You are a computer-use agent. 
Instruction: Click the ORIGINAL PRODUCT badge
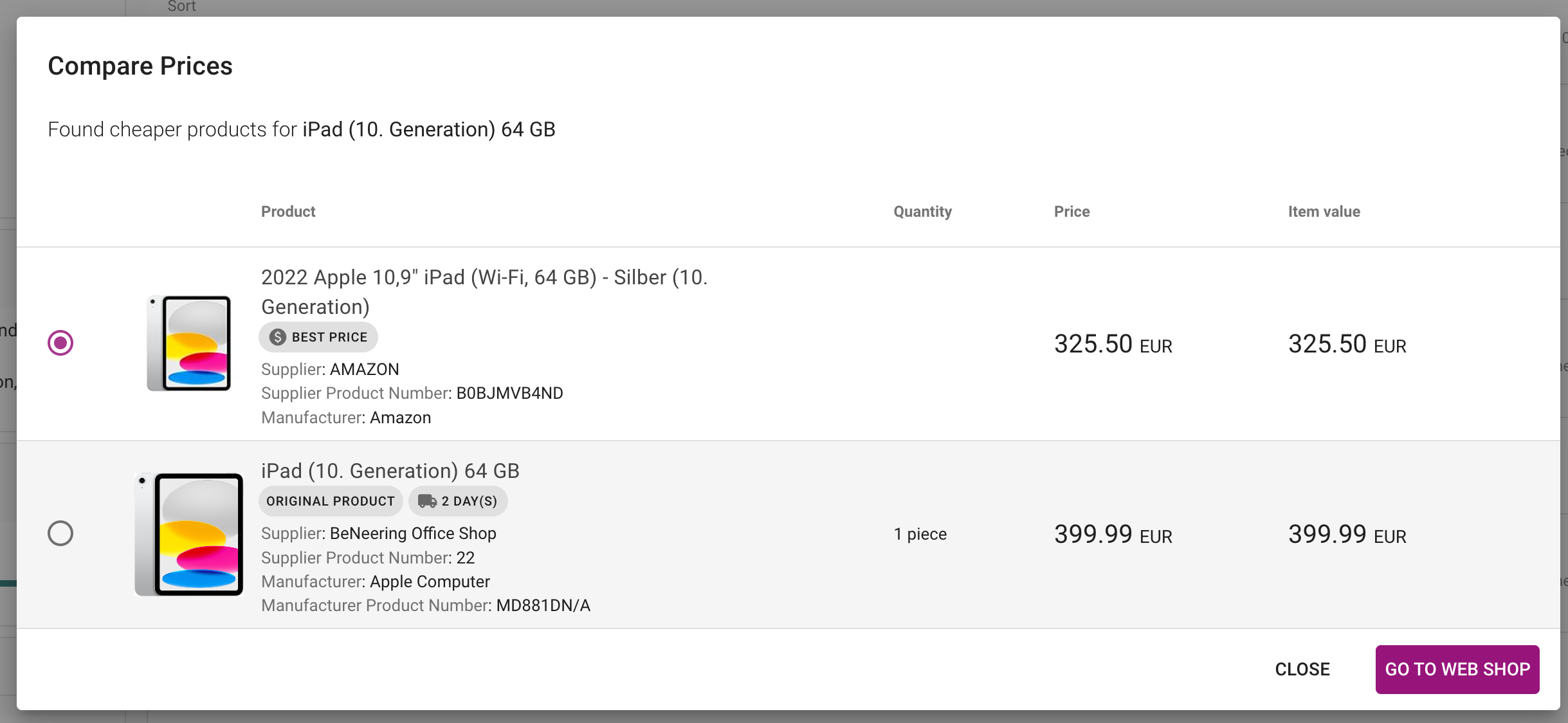[331, 501]
